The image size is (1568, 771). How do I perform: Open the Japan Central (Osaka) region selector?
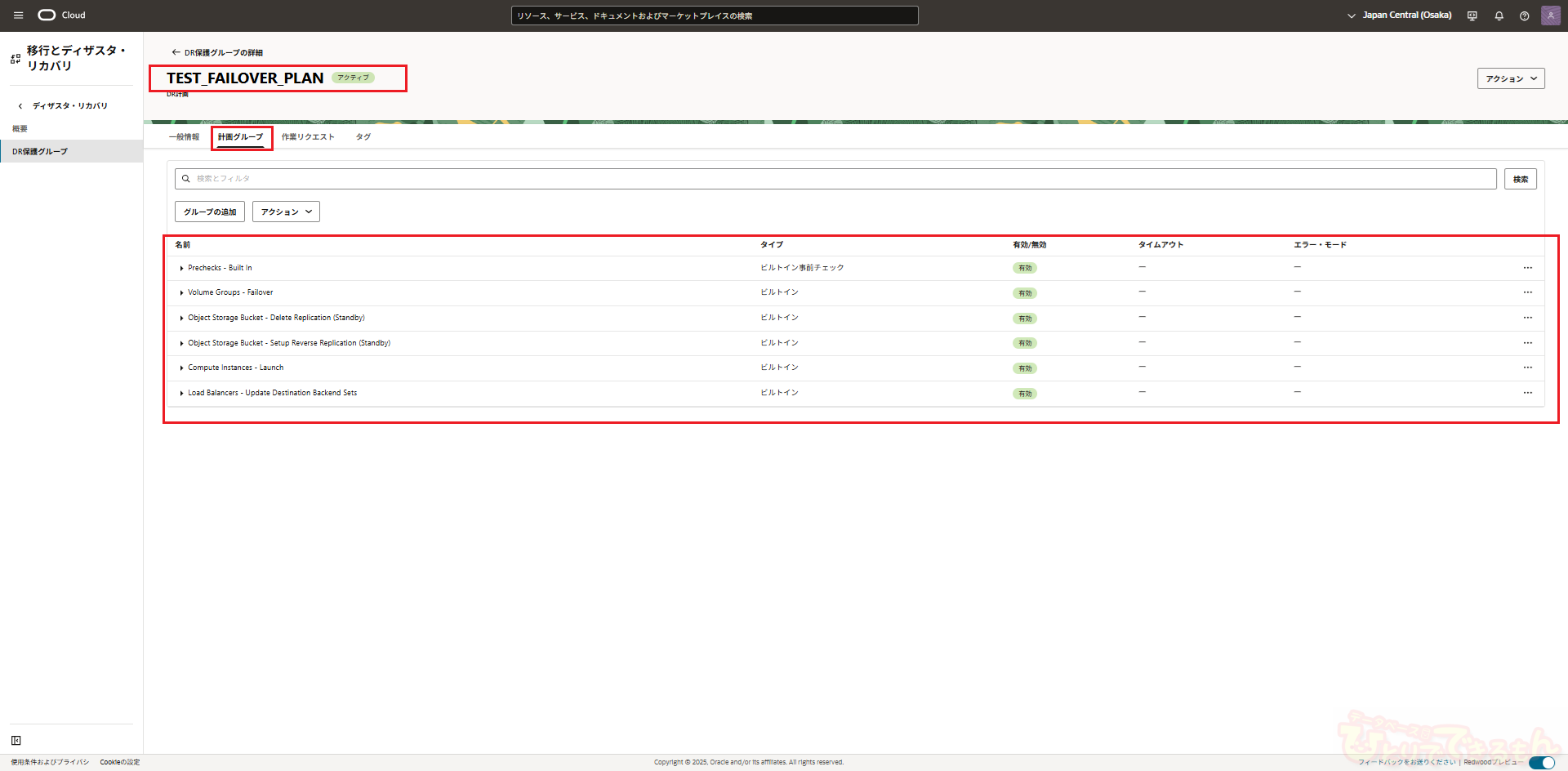point(1399,16)
